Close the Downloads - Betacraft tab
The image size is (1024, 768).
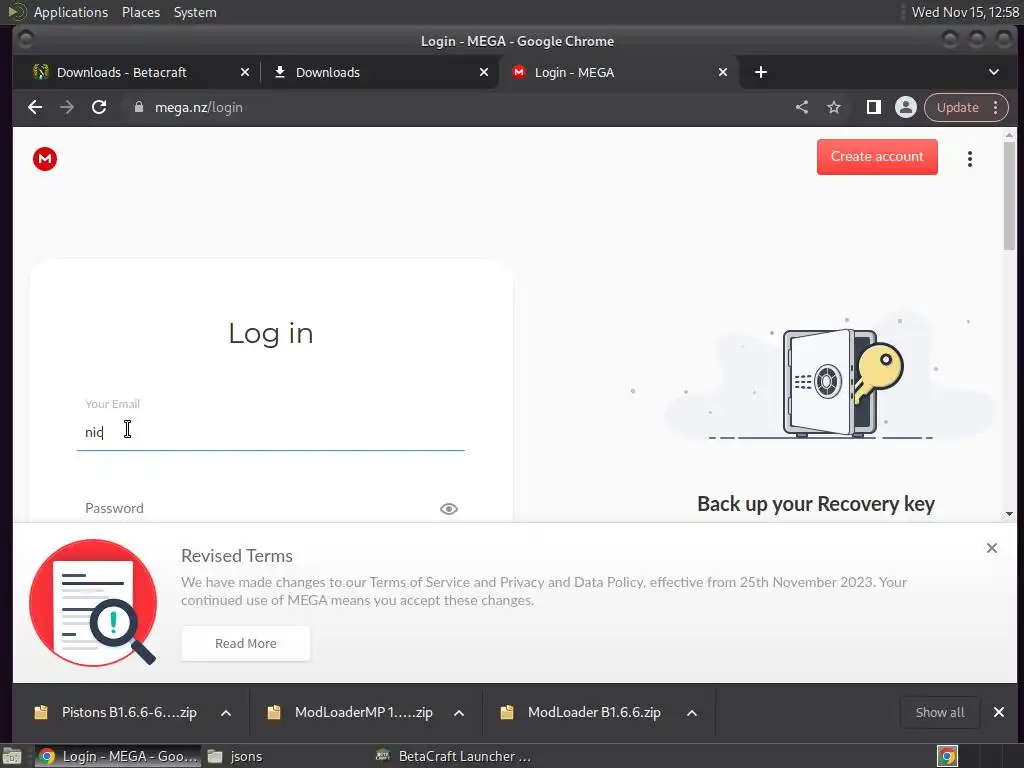(245, 72)
